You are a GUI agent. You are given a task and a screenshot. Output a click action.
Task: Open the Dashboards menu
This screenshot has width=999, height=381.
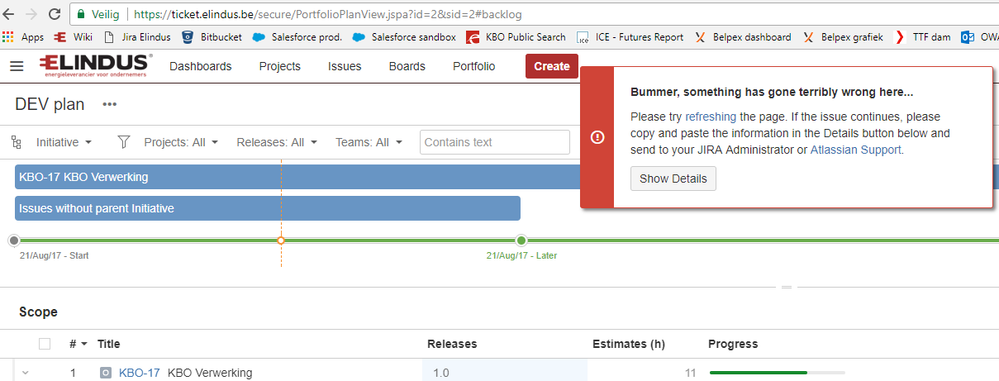(x=200, y=66)
